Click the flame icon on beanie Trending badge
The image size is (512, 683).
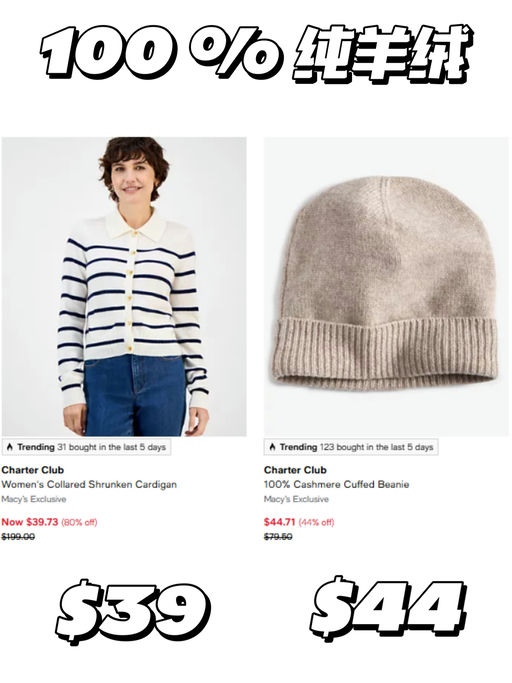[272, 447]
